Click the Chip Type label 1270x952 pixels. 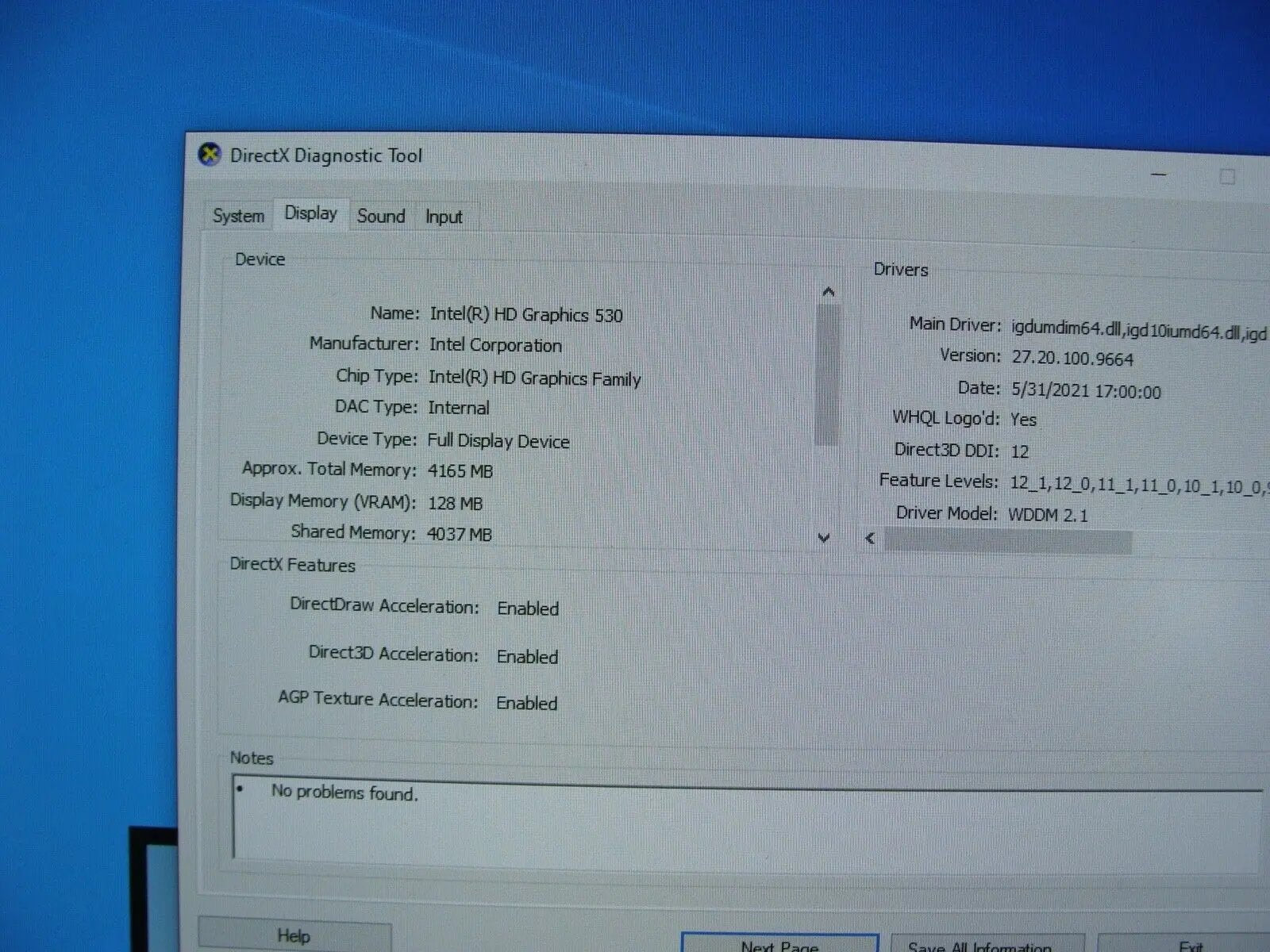point(376,376)
